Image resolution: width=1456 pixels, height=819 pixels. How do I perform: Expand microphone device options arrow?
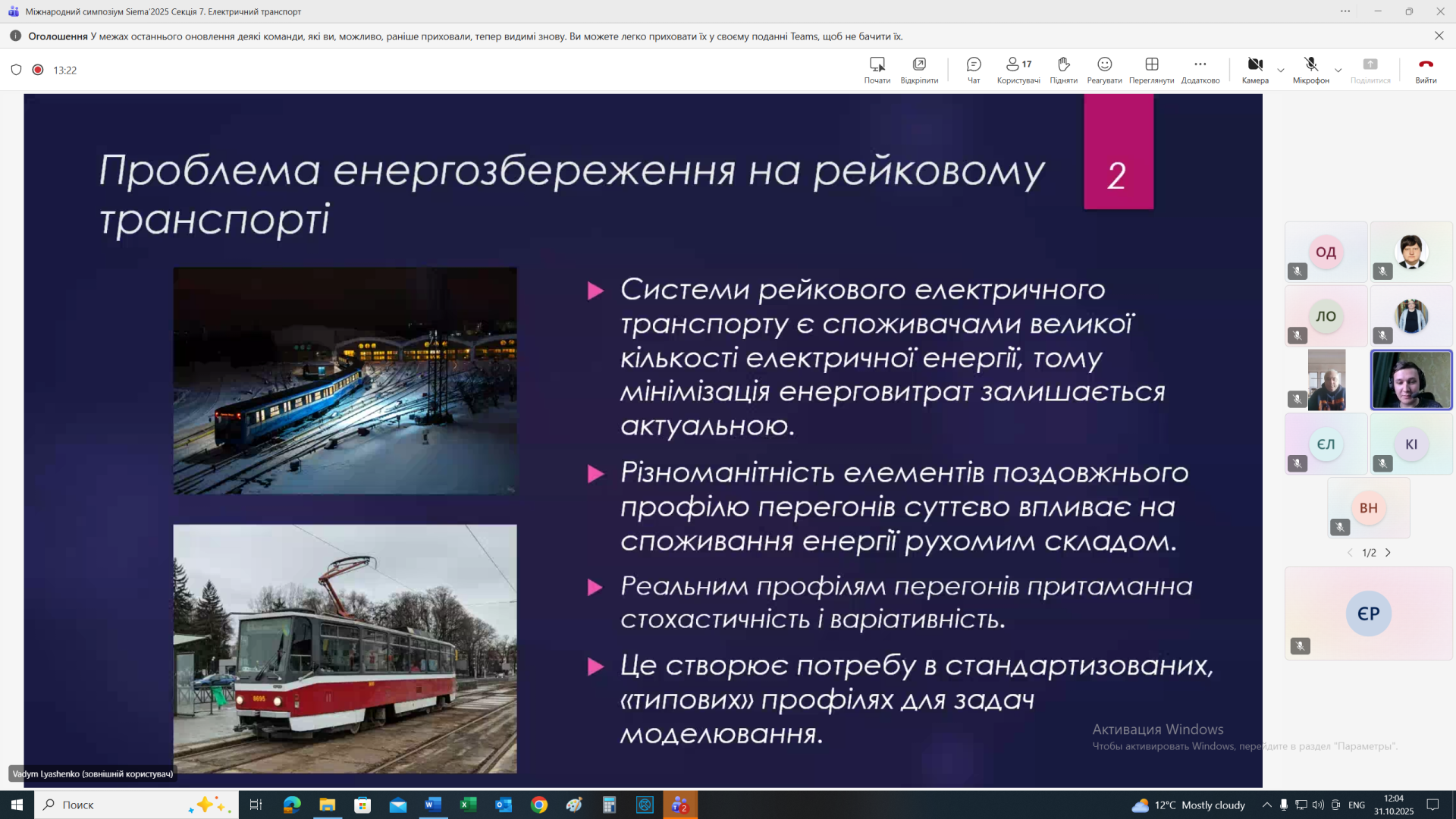1338,71
